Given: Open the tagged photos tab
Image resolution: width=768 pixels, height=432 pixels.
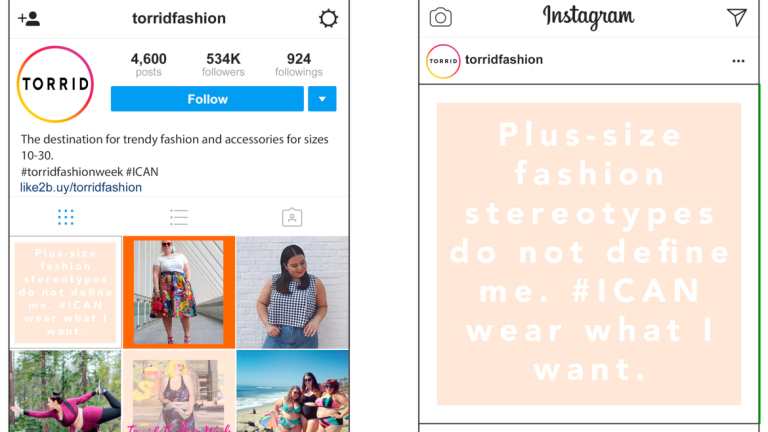Looking at the screenshot, I should (292, 217).
